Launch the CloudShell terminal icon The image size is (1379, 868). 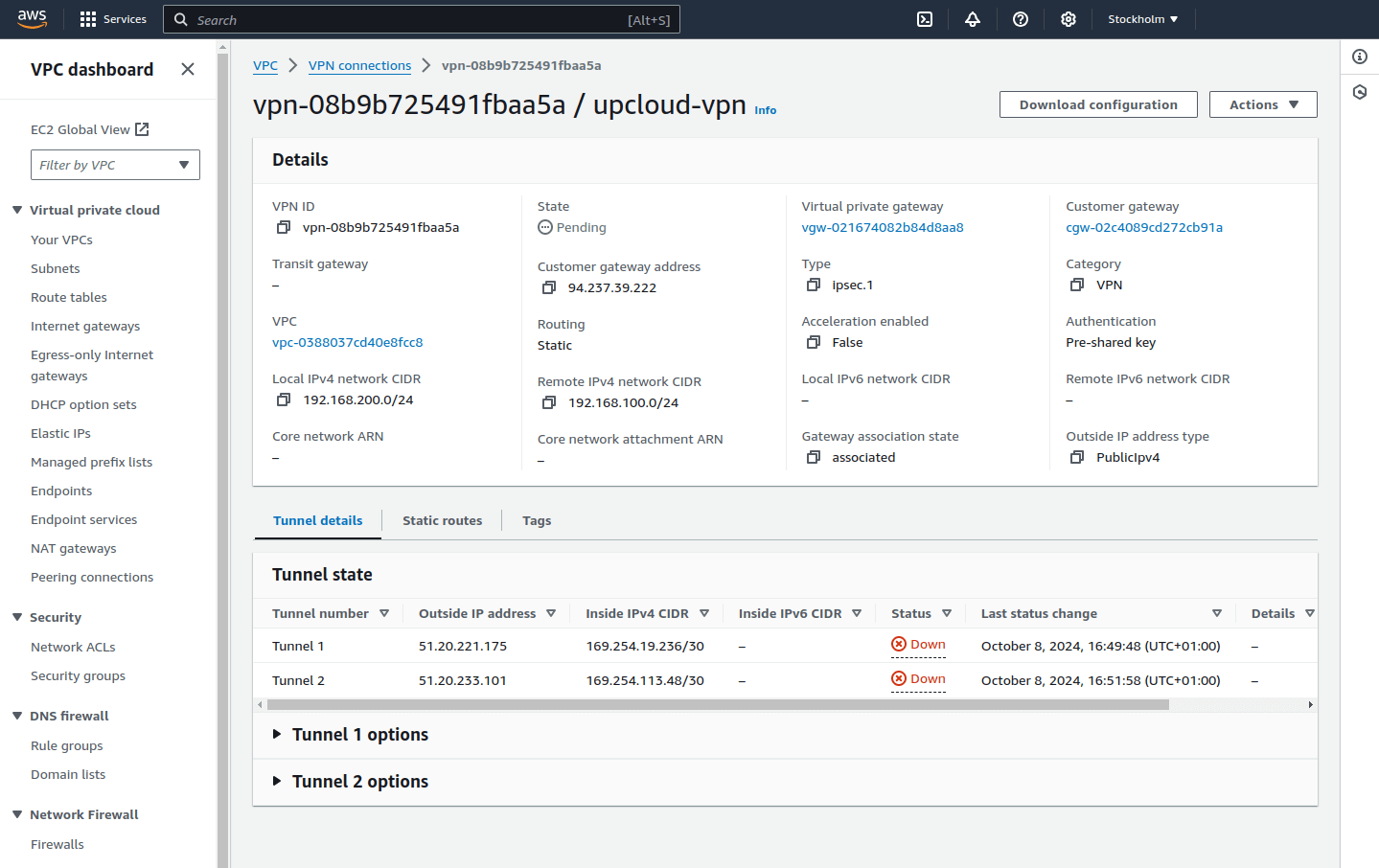[x=925, y=19]
